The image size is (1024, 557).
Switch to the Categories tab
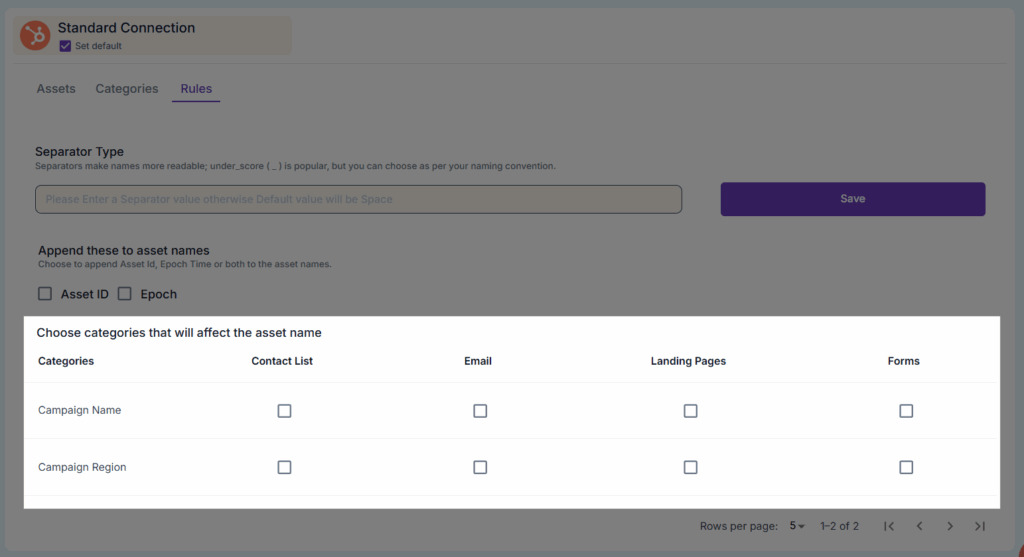tap(127, 89)
